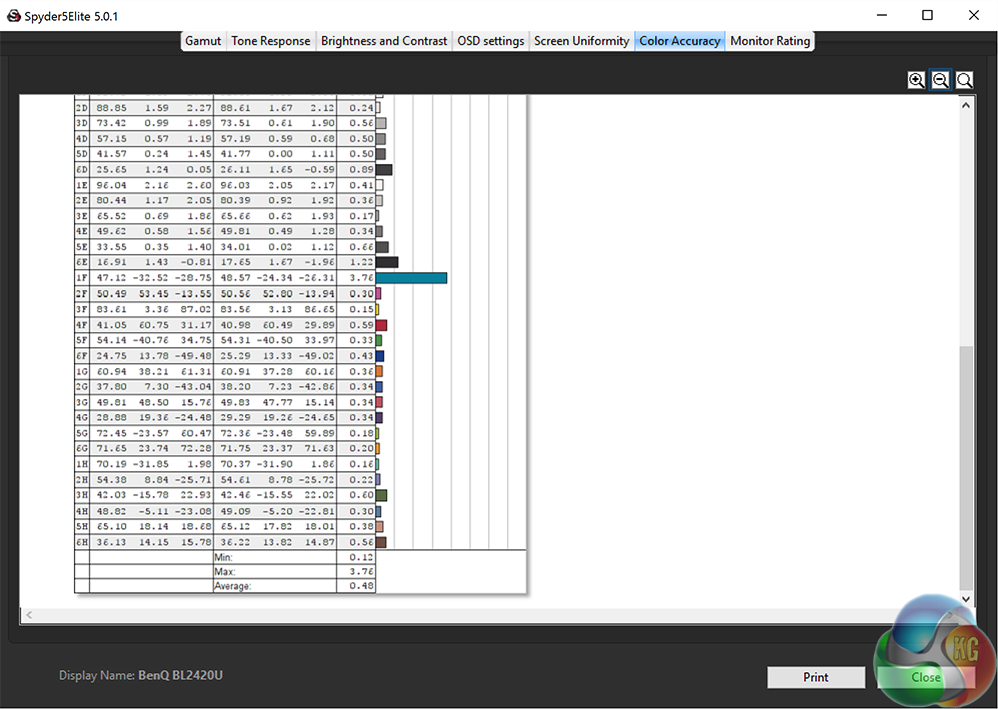
Task: Click the Min value 0.12
Action: (x=361, y=557)
